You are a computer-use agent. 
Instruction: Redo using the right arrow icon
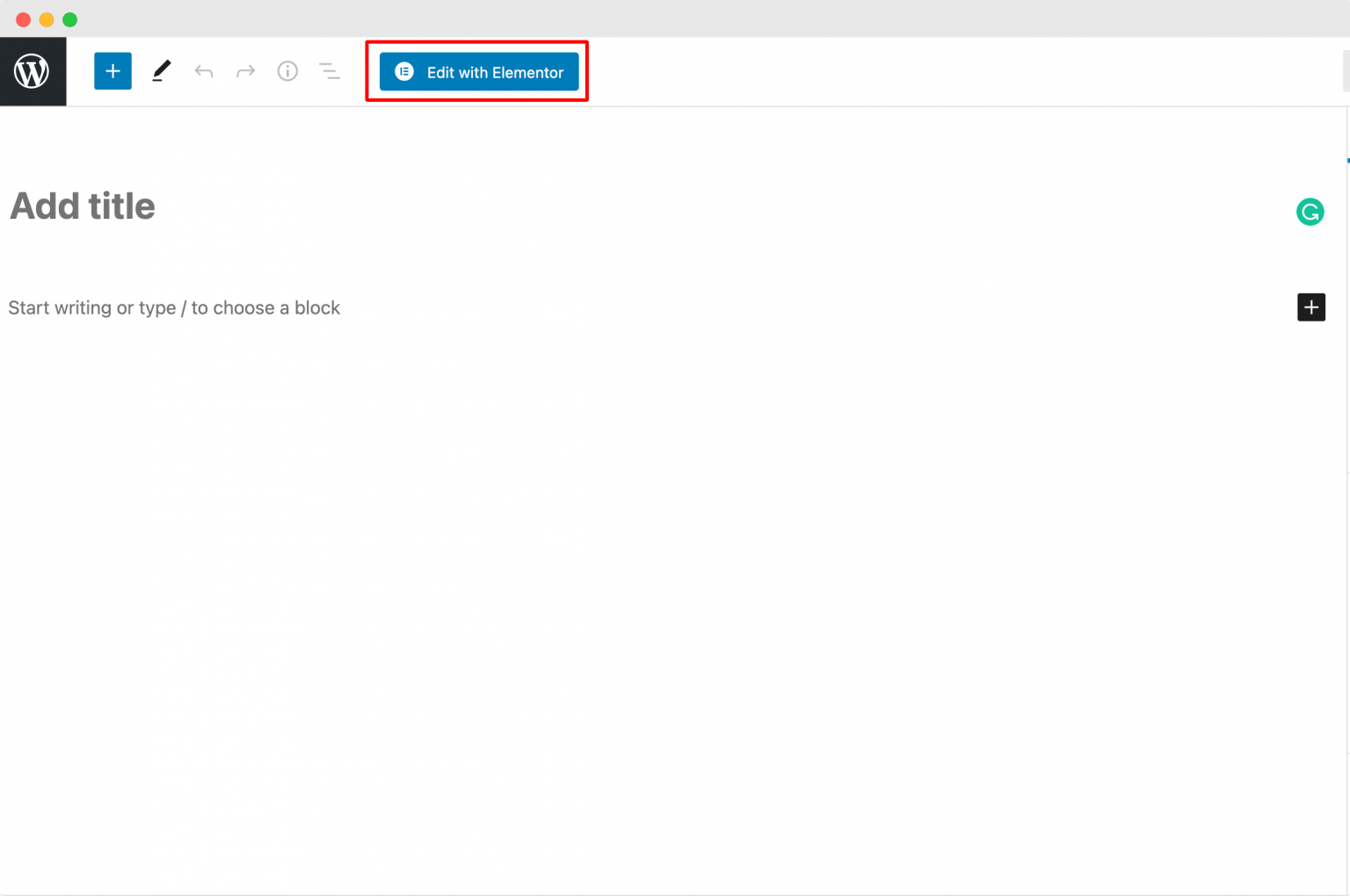pyautogui.click(x=245, y=71)
